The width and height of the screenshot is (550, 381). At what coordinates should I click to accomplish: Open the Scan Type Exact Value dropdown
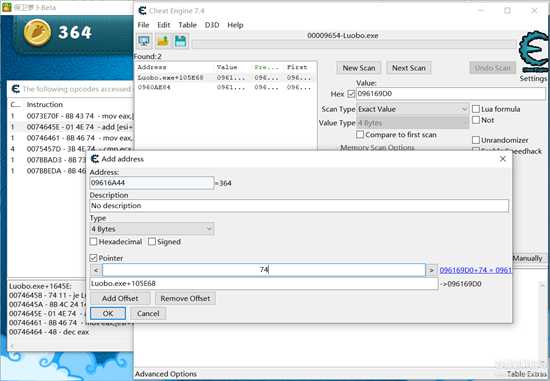click(412, 109)
